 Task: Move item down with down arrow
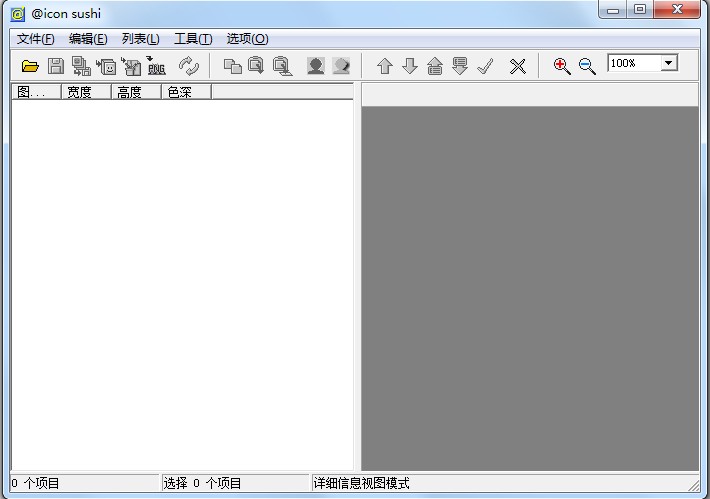coord(410,66)
